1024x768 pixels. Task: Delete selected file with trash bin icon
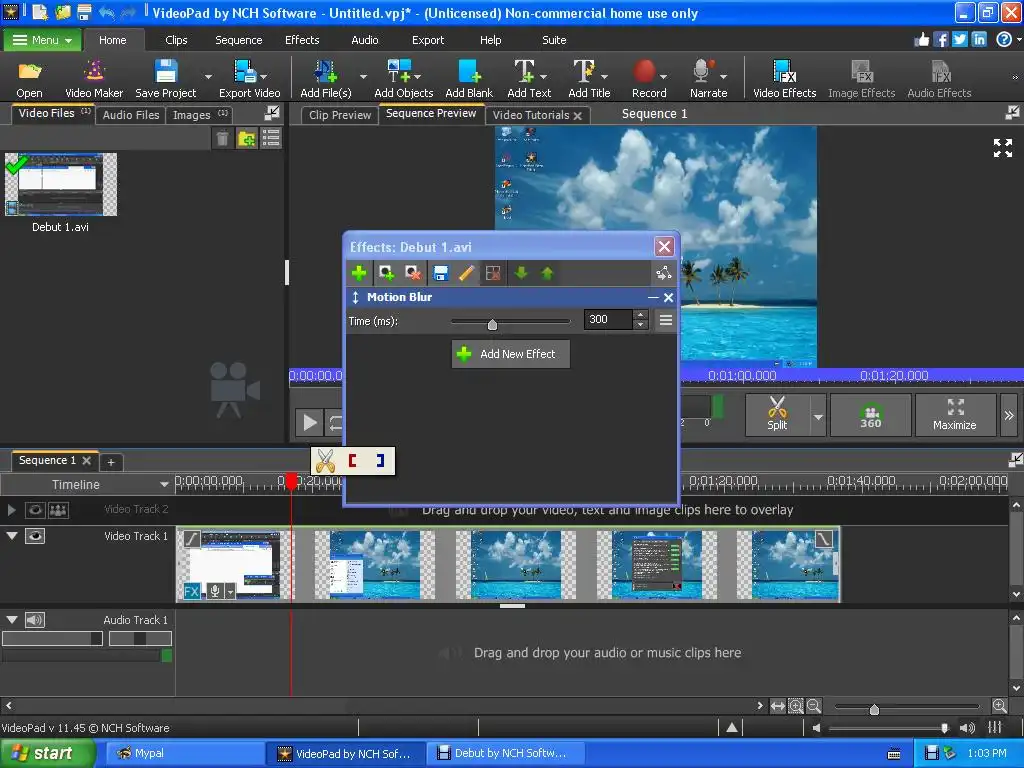[x=222, y=138]
